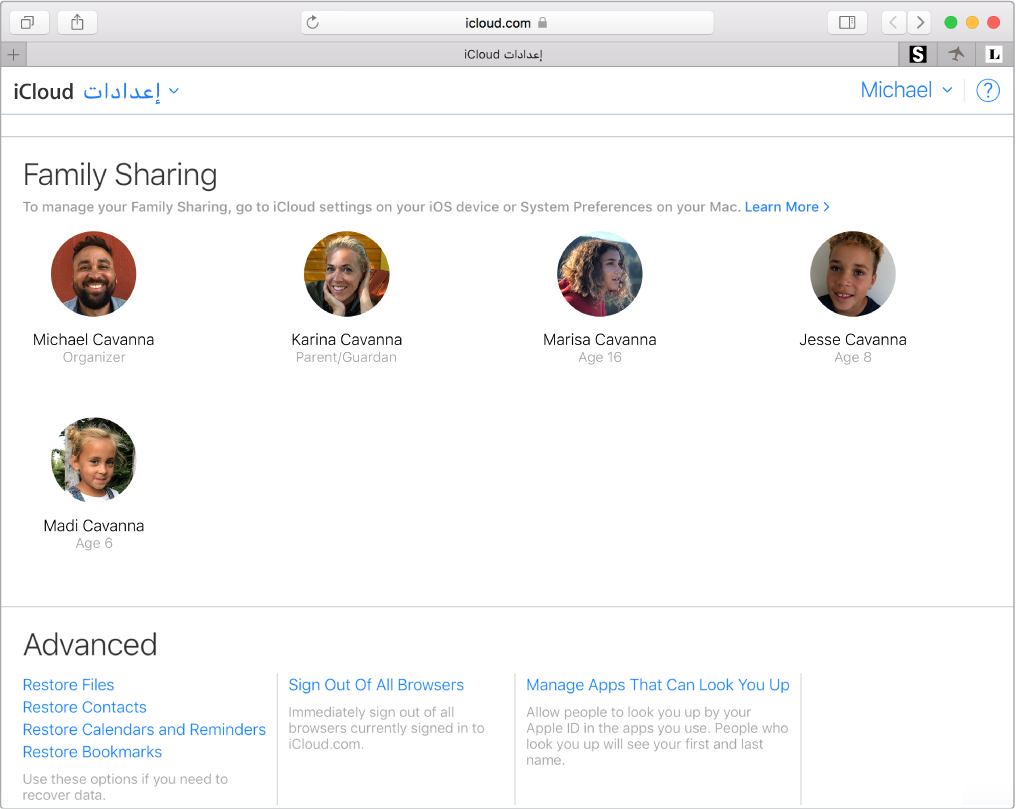Click Marisa Cavanna's profile photo
1016x809 pixels.
pyautogui.click(x=600, y=273)
